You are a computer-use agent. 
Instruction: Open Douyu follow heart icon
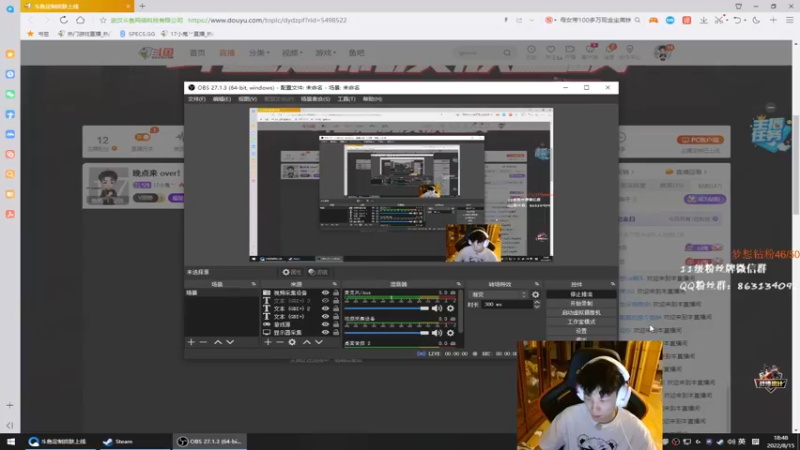coord(551,51)
